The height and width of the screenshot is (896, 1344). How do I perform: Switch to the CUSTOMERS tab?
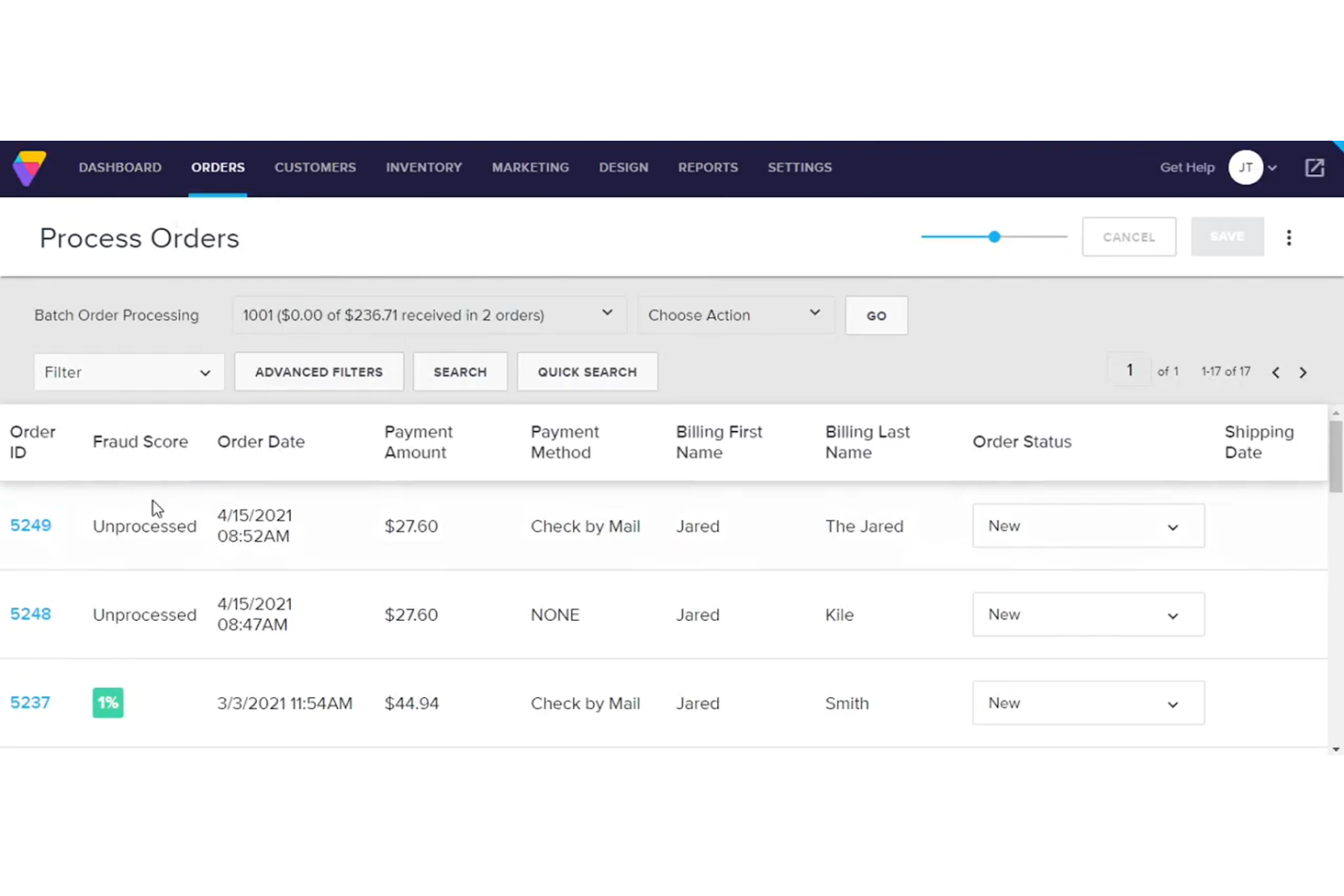315,167
